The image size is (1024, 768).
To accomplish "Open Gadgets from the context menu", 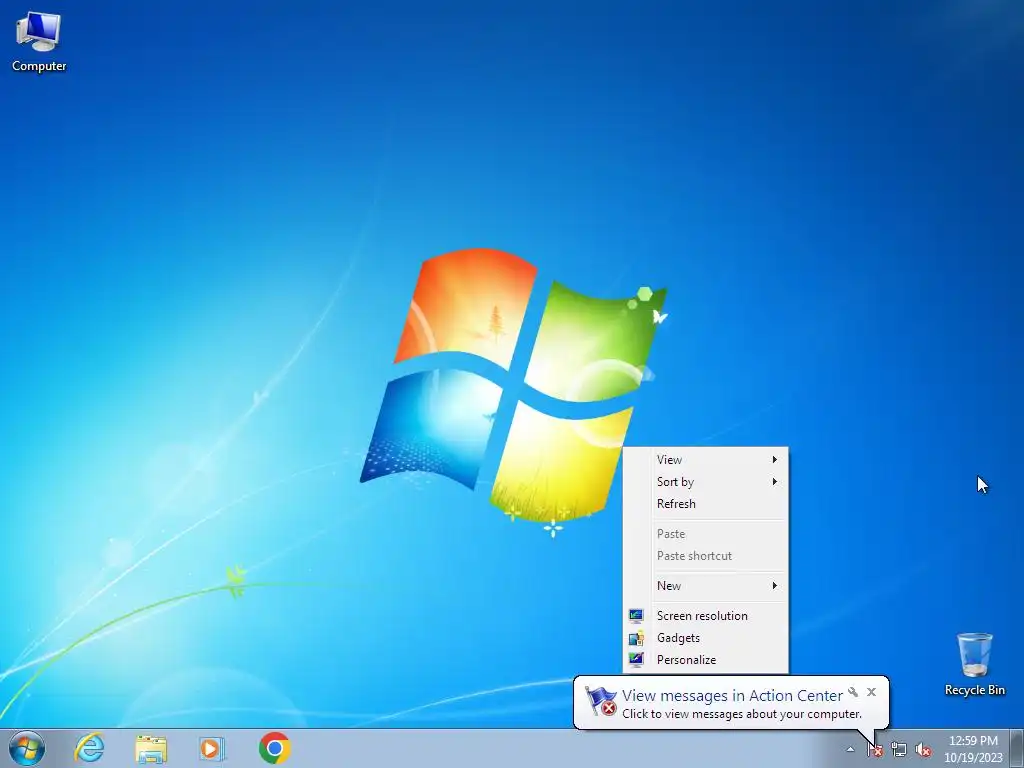I will (x=705, y=638).
